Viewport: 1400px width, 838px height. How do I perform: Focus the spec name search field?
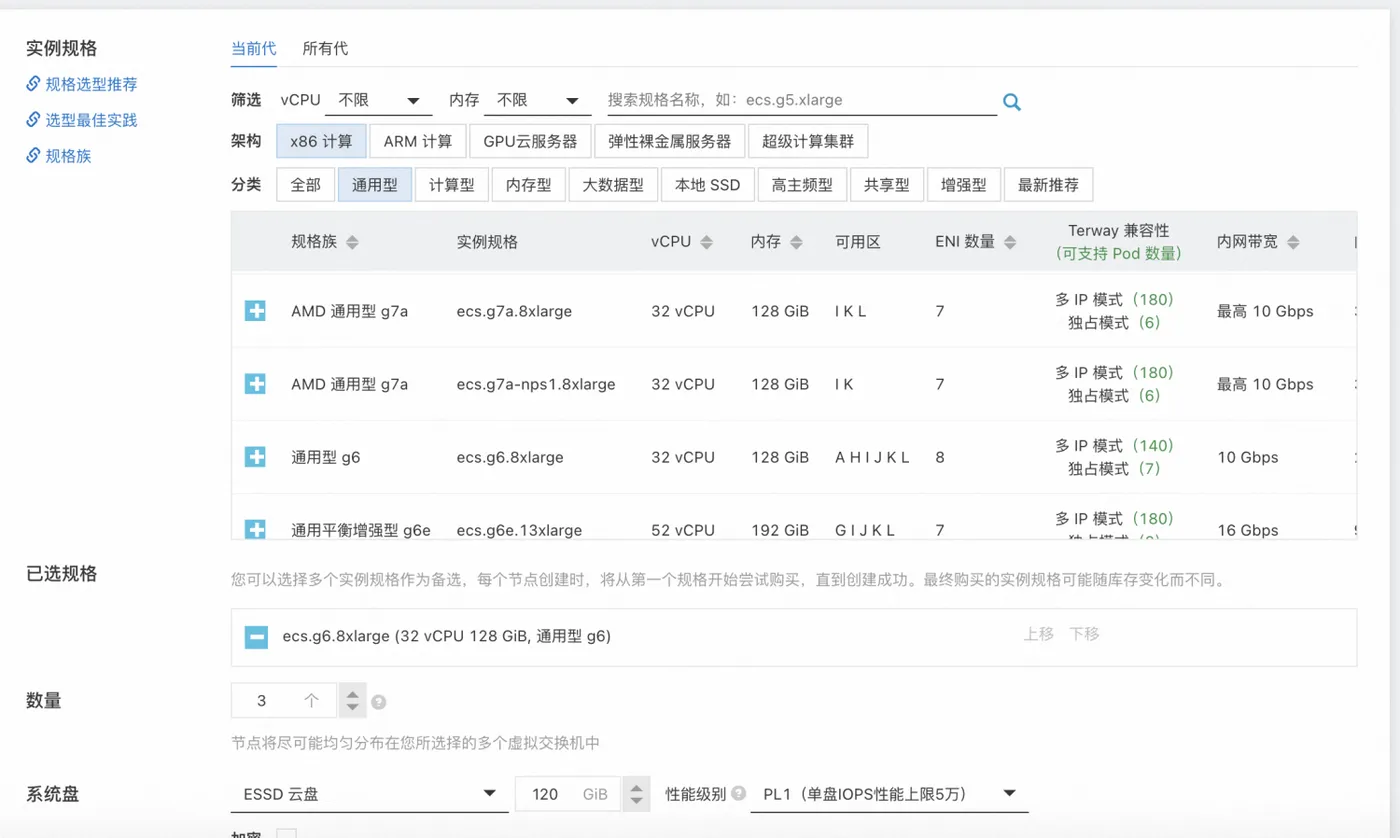click(x=802, y=100)
